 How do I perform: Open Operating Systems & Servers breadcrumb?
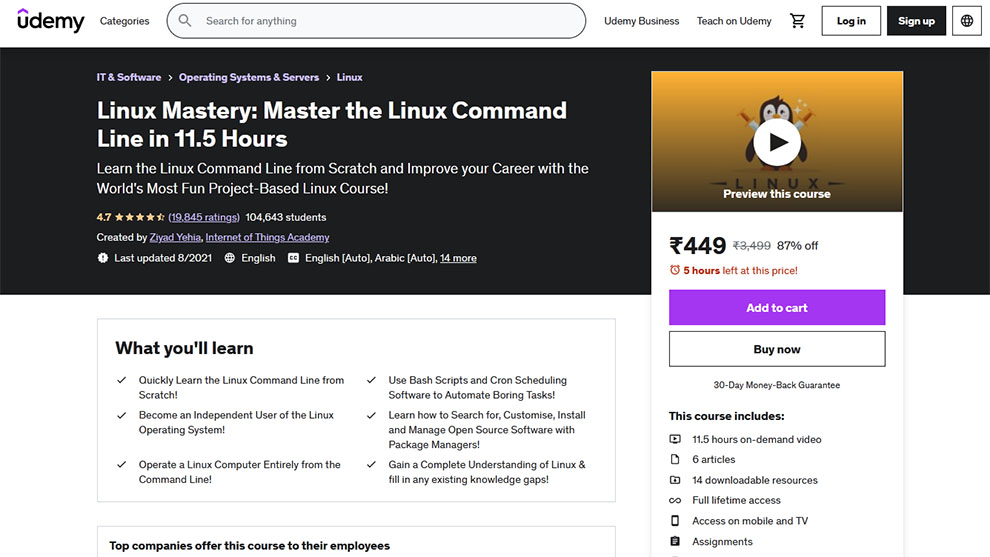(249, 77)
